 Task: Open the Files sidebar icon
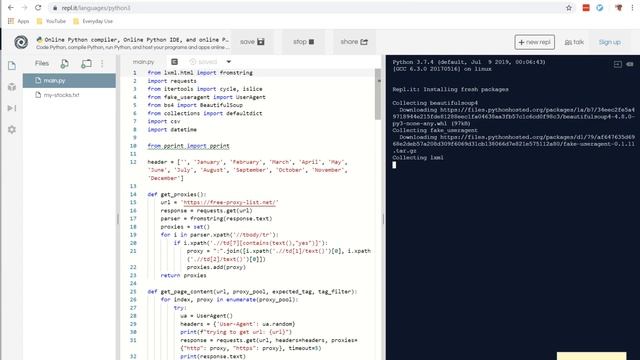[12, 65]
